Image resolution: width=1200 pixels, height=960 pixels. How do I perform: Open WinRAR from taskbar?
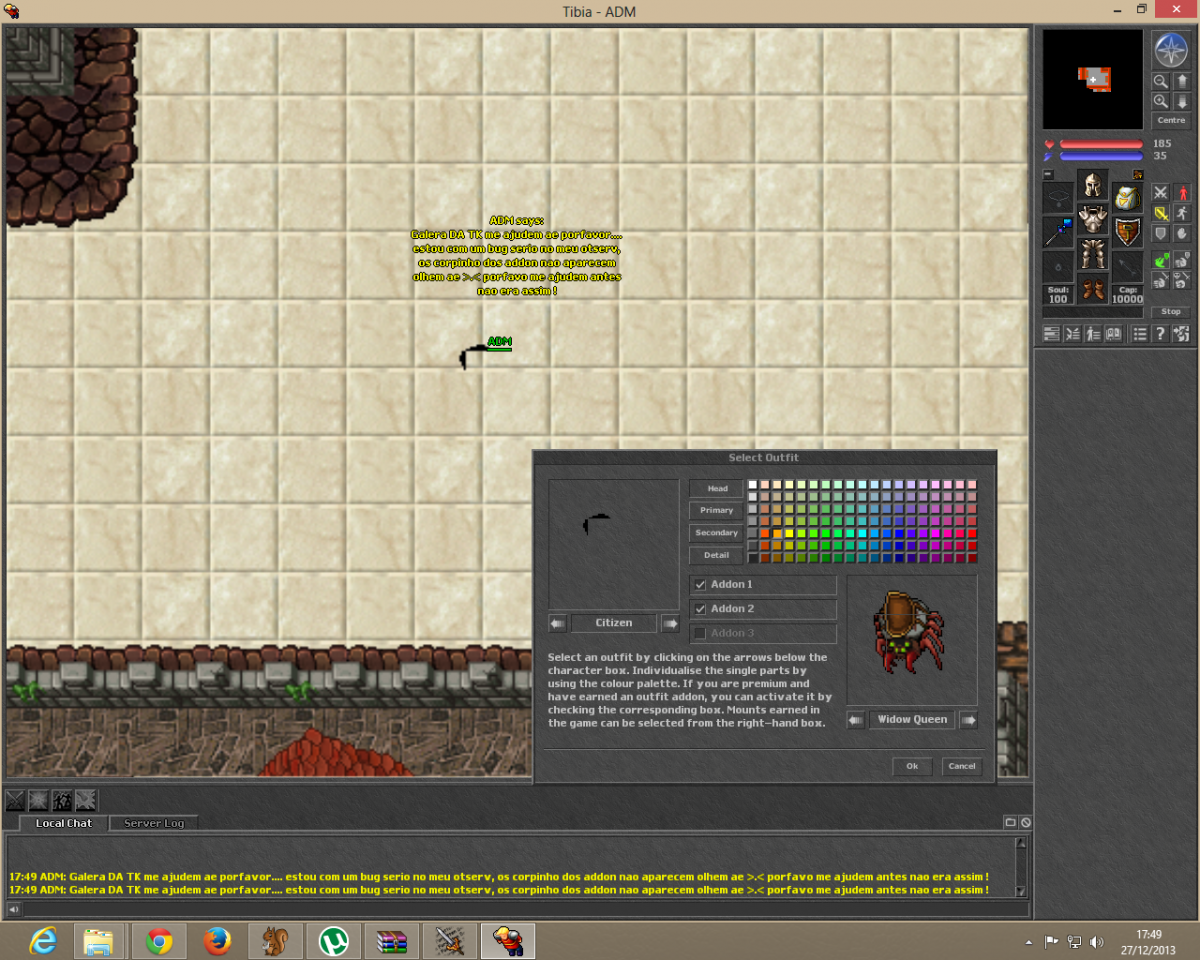pos(391,941)
